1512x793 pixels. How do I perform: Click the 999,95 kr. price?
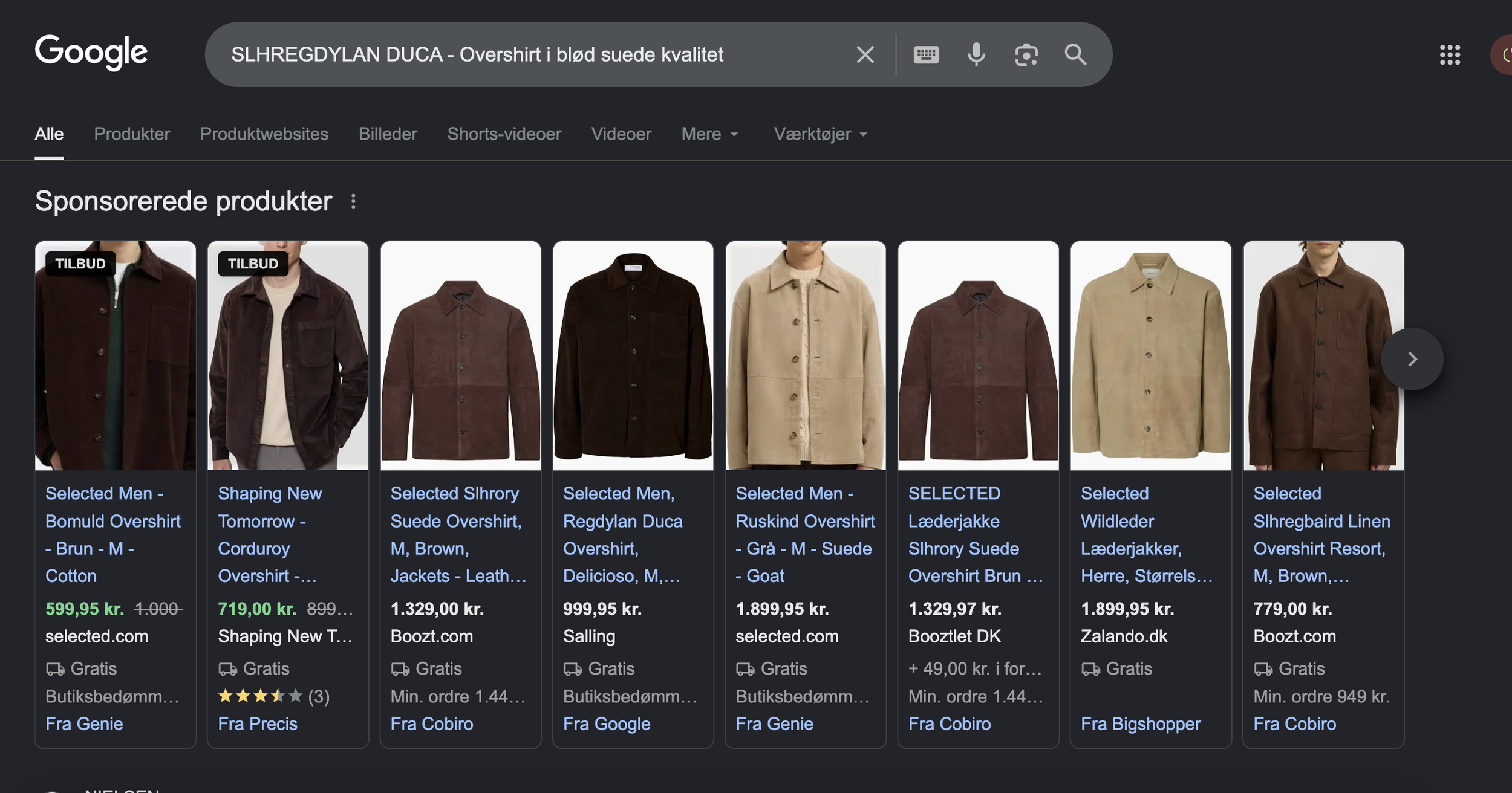pos(602,609)
